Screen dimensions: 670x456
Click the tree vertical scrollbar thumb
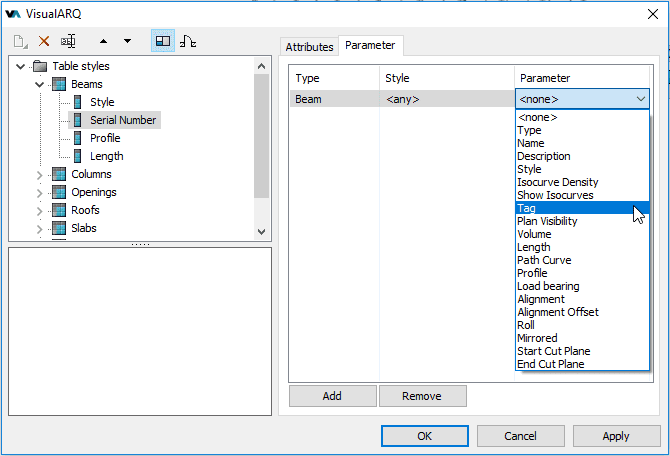click(x=262, y=136)
